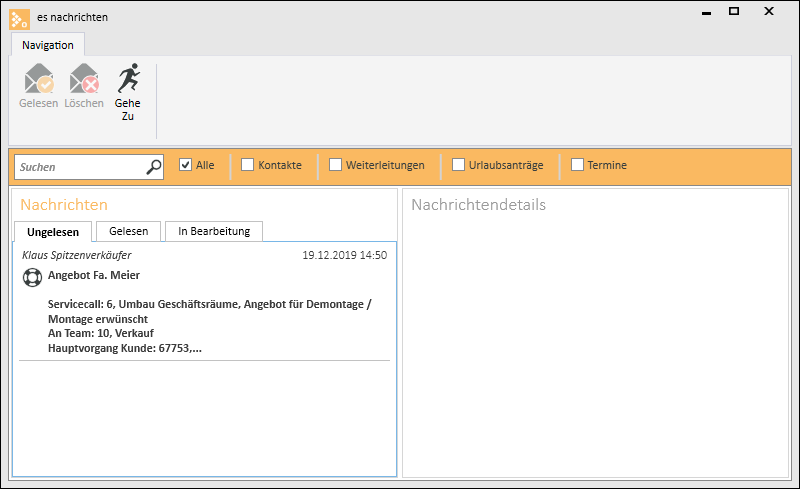Viewport: 800px width, 489px height.
Task: Click the es nachrichten app logo icon
Action: coord(19,19)
